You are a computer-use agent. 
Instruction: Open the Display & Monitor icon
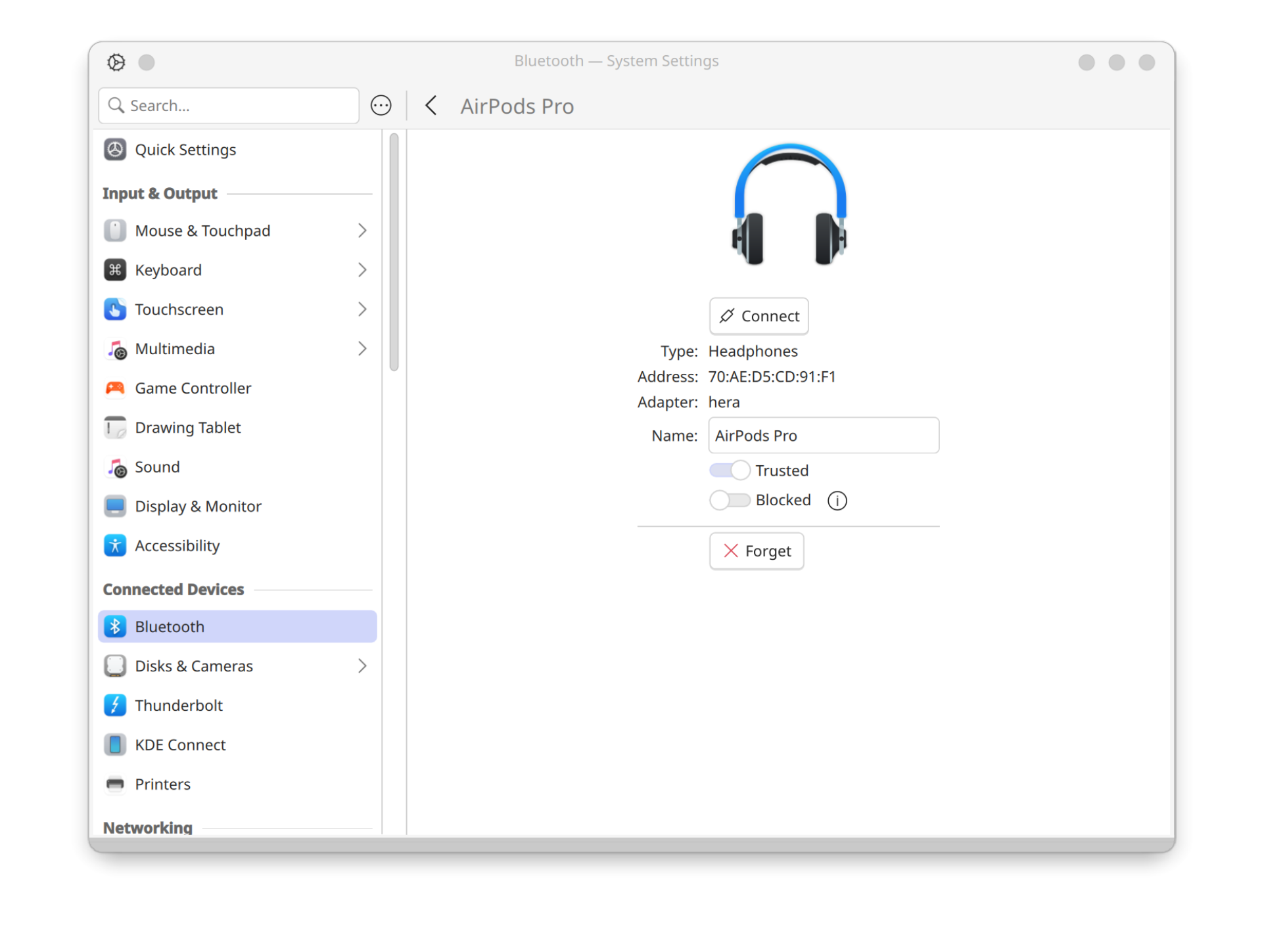coord(115,506)
